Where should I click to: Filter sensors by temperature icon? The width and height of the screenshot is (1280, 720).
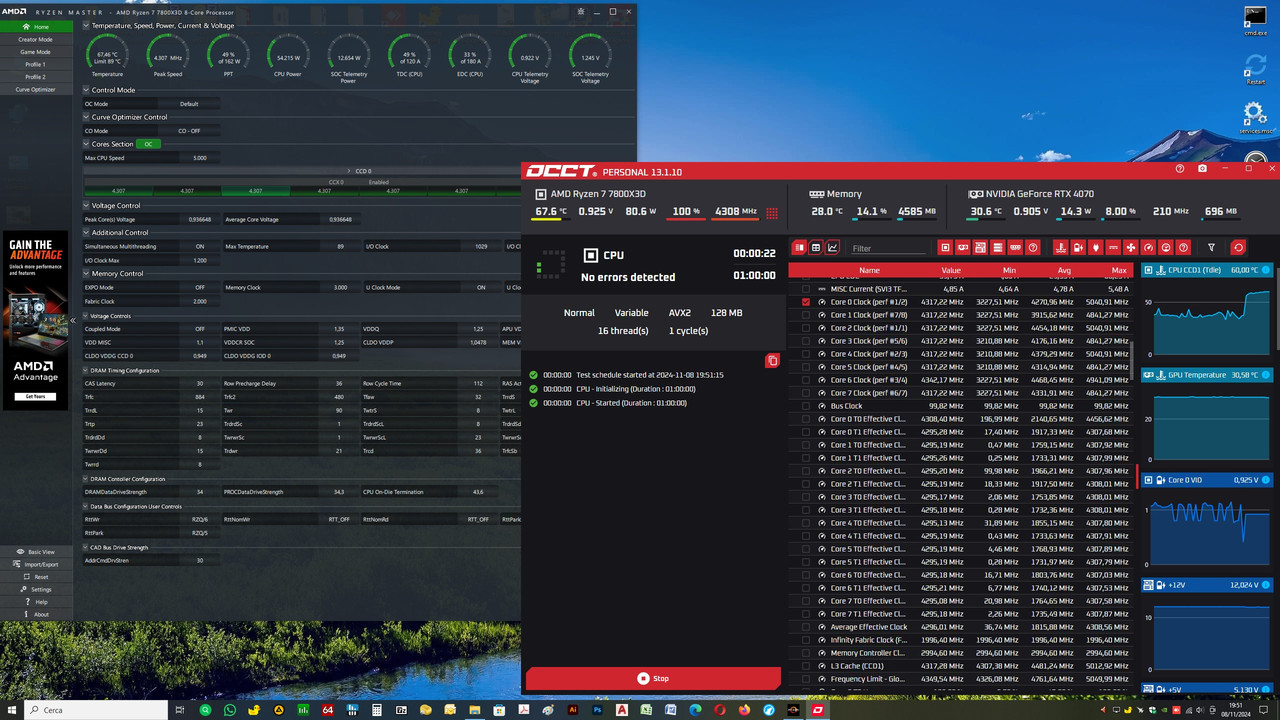tap(1061, 247)
